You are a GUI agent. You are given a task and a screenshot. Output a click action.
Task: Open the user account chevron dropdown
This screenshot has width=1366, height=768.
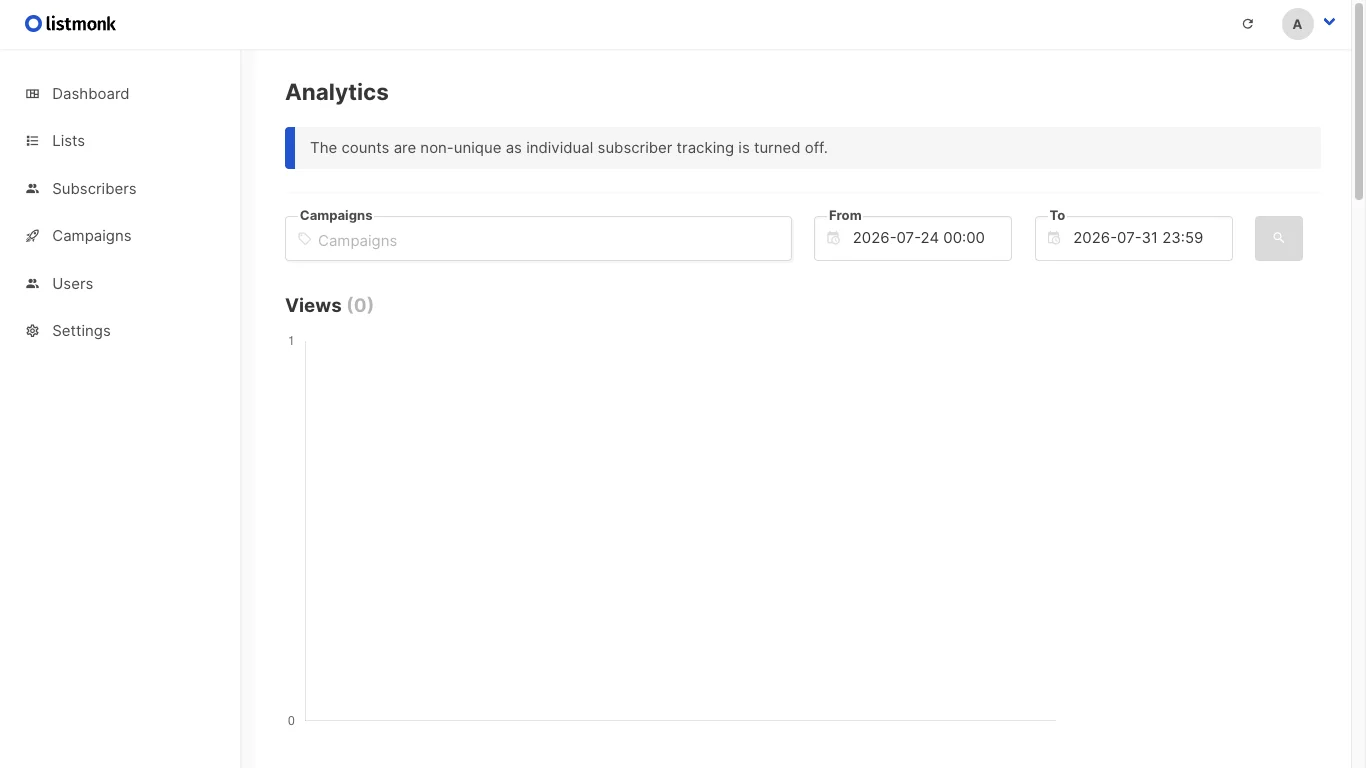tap(1329, 22)
